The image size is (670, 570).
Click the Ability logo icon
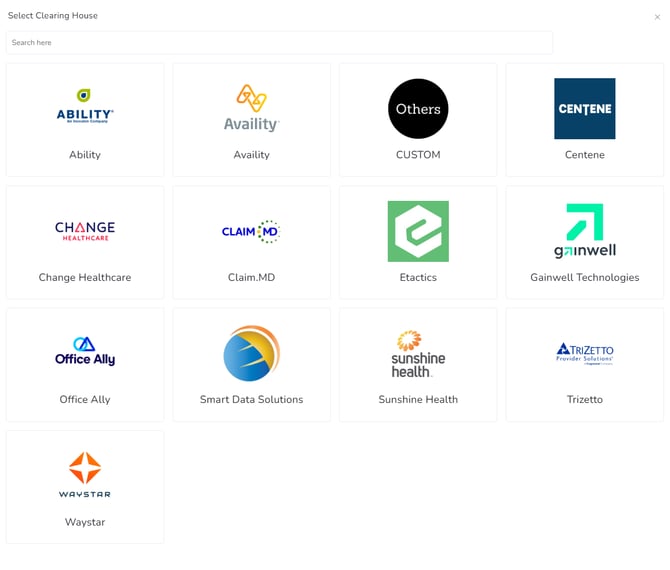click(85, 106)
